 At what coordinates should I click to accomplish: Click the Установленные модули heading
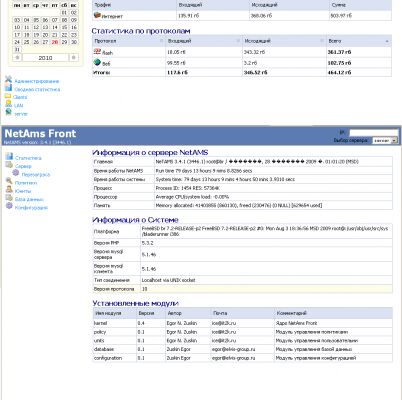pos(135,303)
